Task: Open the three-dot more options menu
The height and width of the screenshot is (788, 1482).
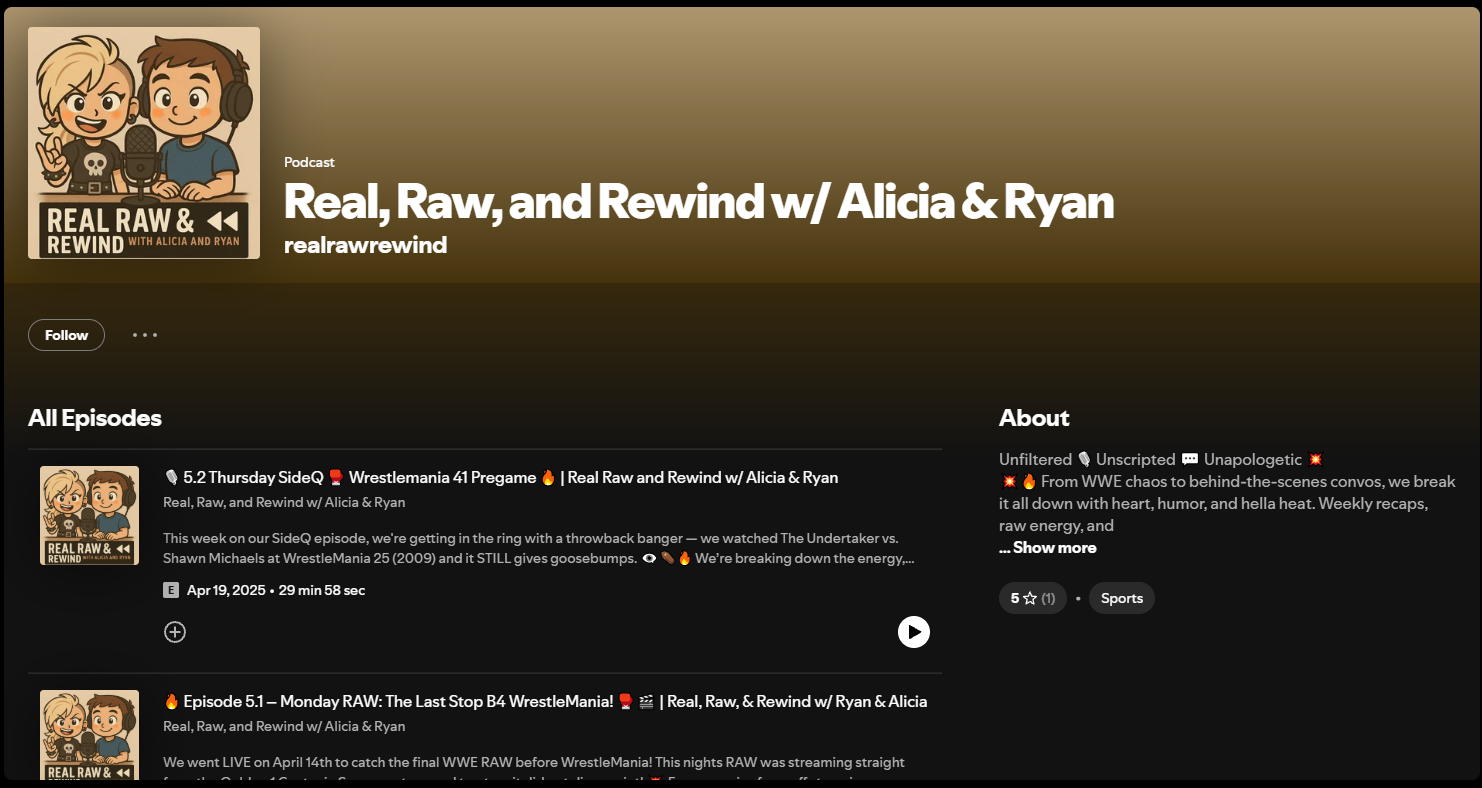Action: (x=145, y=335)
